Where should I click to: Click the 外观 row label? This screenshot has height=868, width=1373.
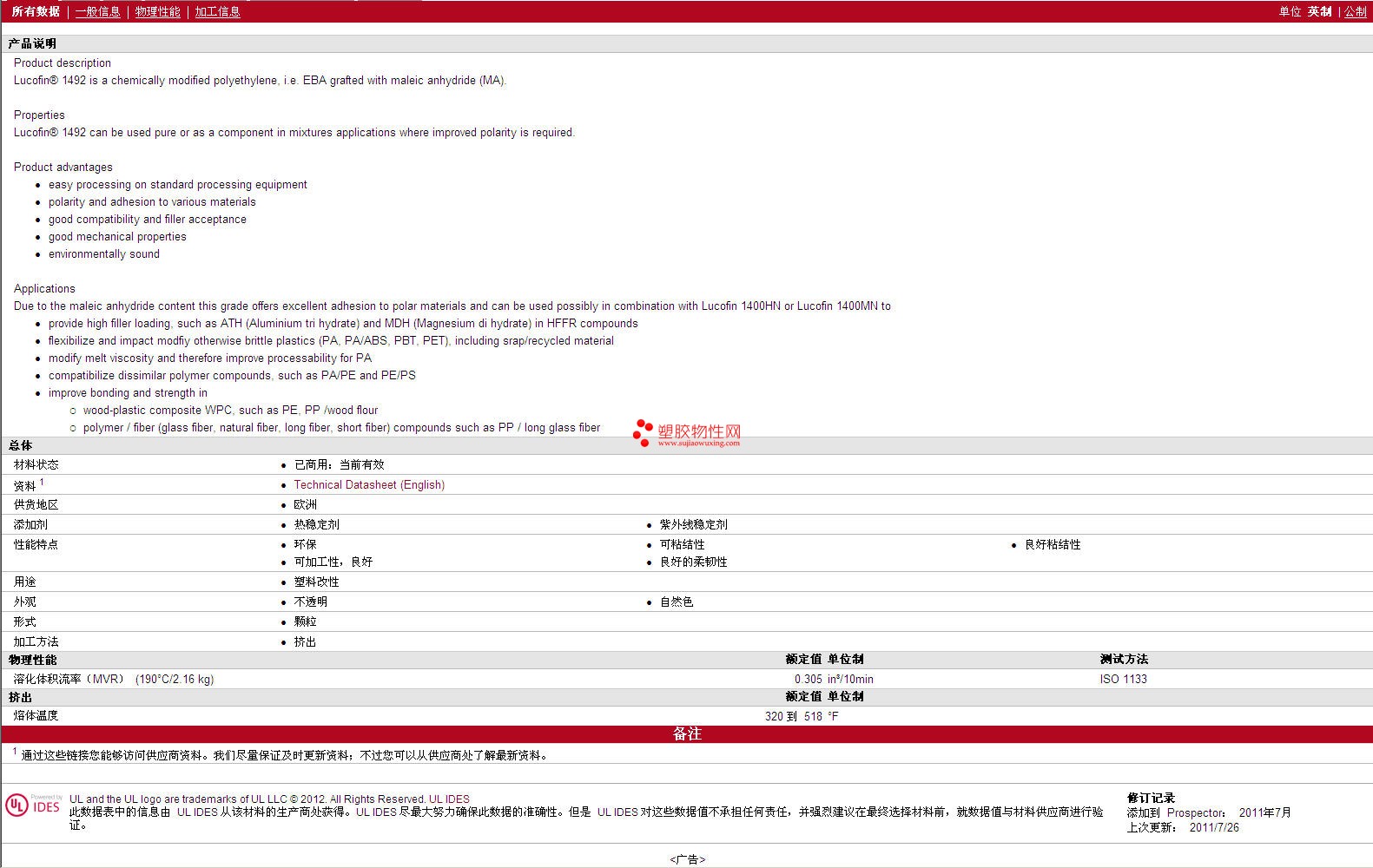coord(24,602)
